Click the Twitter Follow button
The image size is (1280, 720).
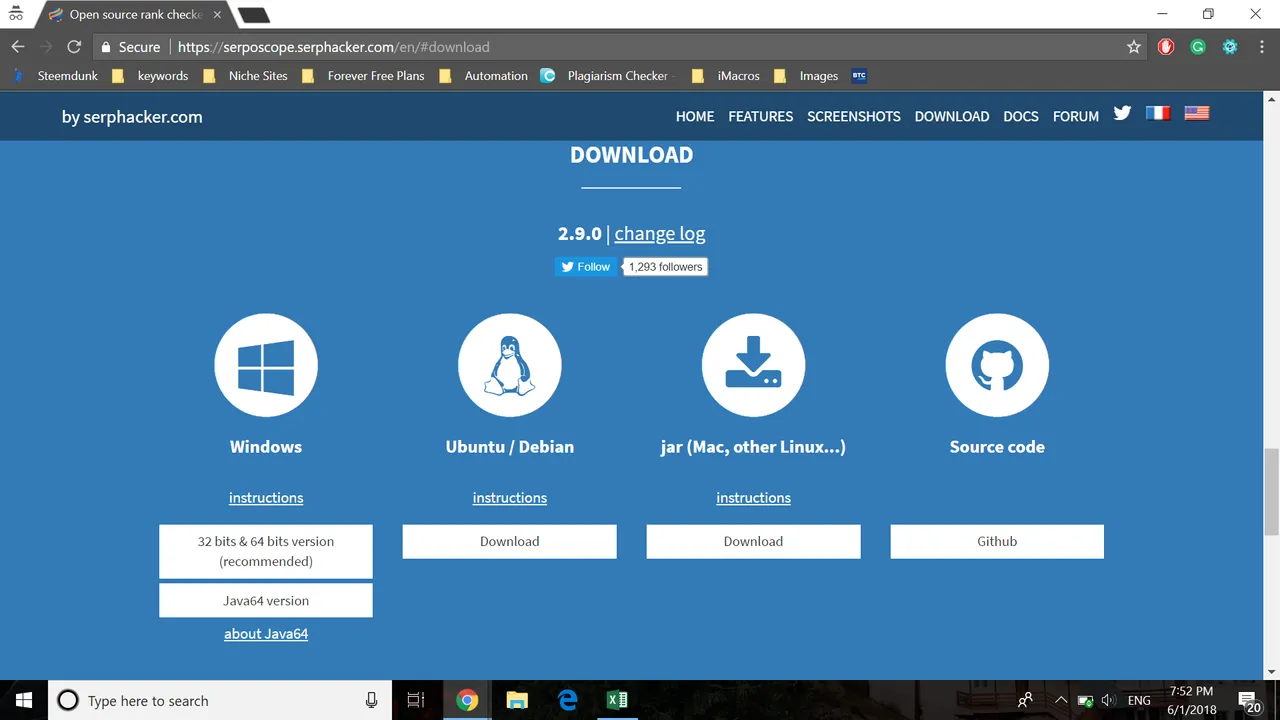tap(586, 267)
